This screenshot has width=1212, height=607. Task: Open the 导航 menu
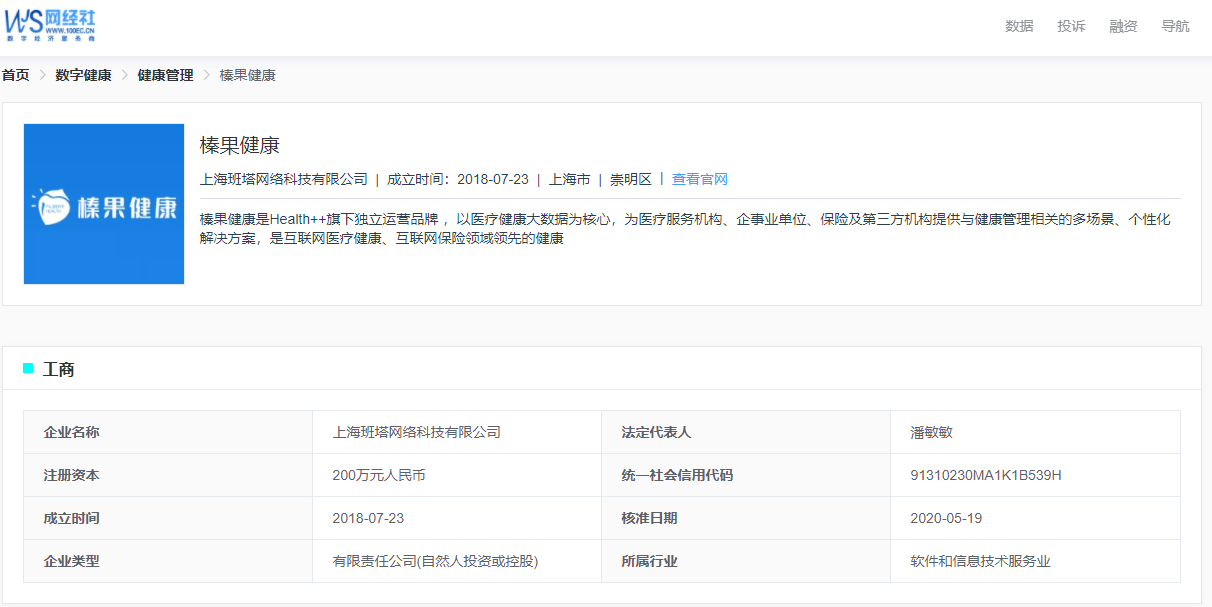pos(1175,26)
